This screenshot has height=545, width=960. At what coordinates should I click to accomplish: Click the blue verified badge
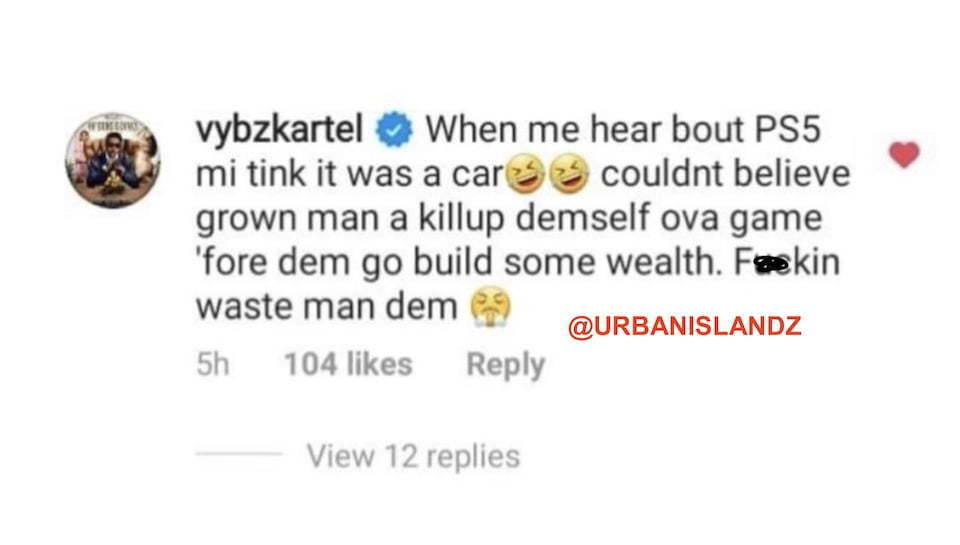394,129
